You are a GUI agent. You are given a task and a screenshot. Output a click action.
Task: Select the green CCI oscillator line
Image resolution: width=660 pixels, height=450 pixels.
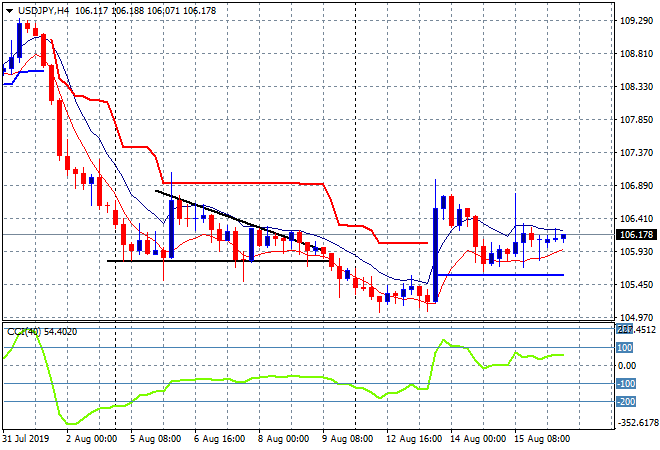(250, 377)
